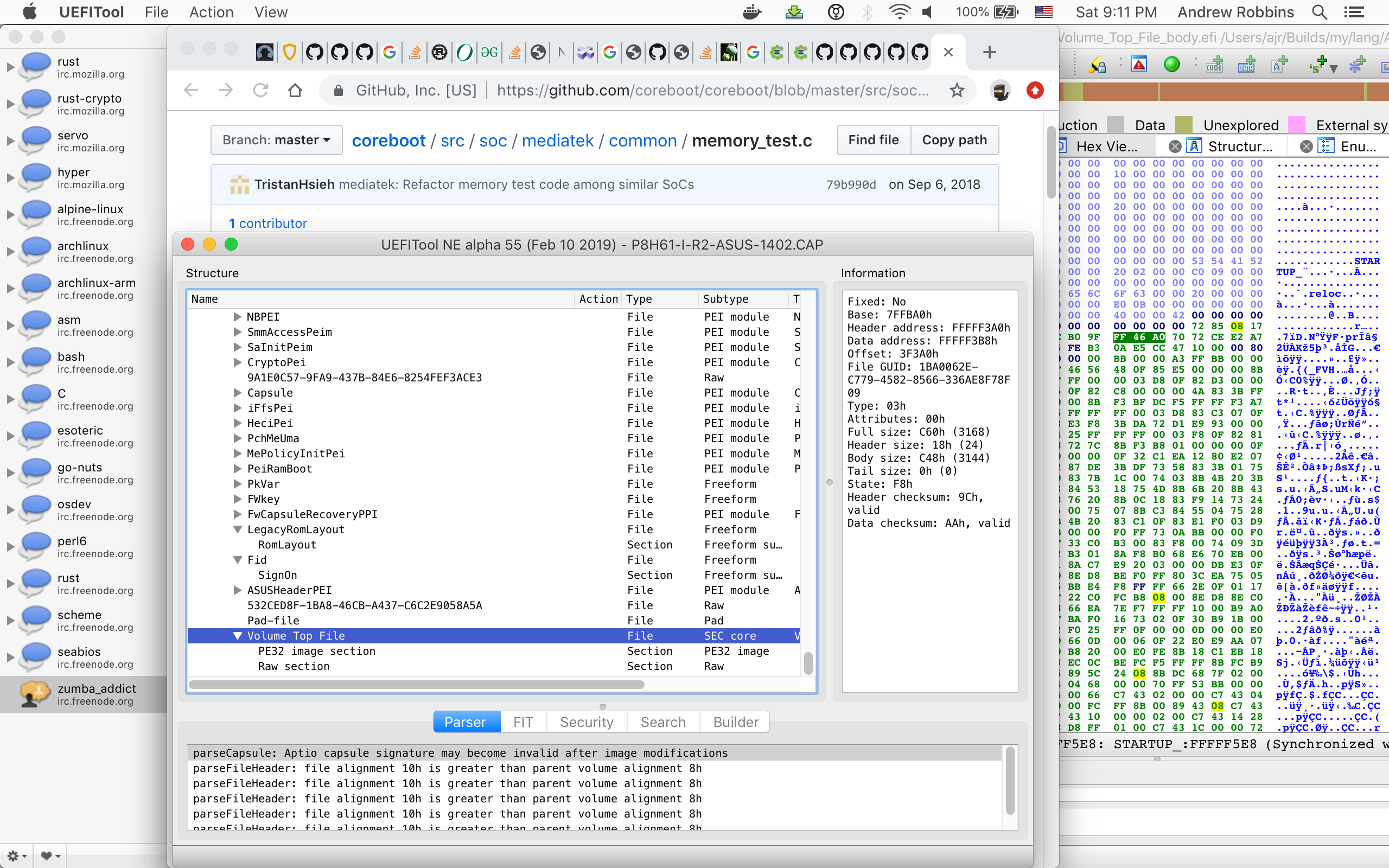The height and width of the screenshot is (868, 1389).
Task: Collapse the Fid tree item
Action: [237, 560]
